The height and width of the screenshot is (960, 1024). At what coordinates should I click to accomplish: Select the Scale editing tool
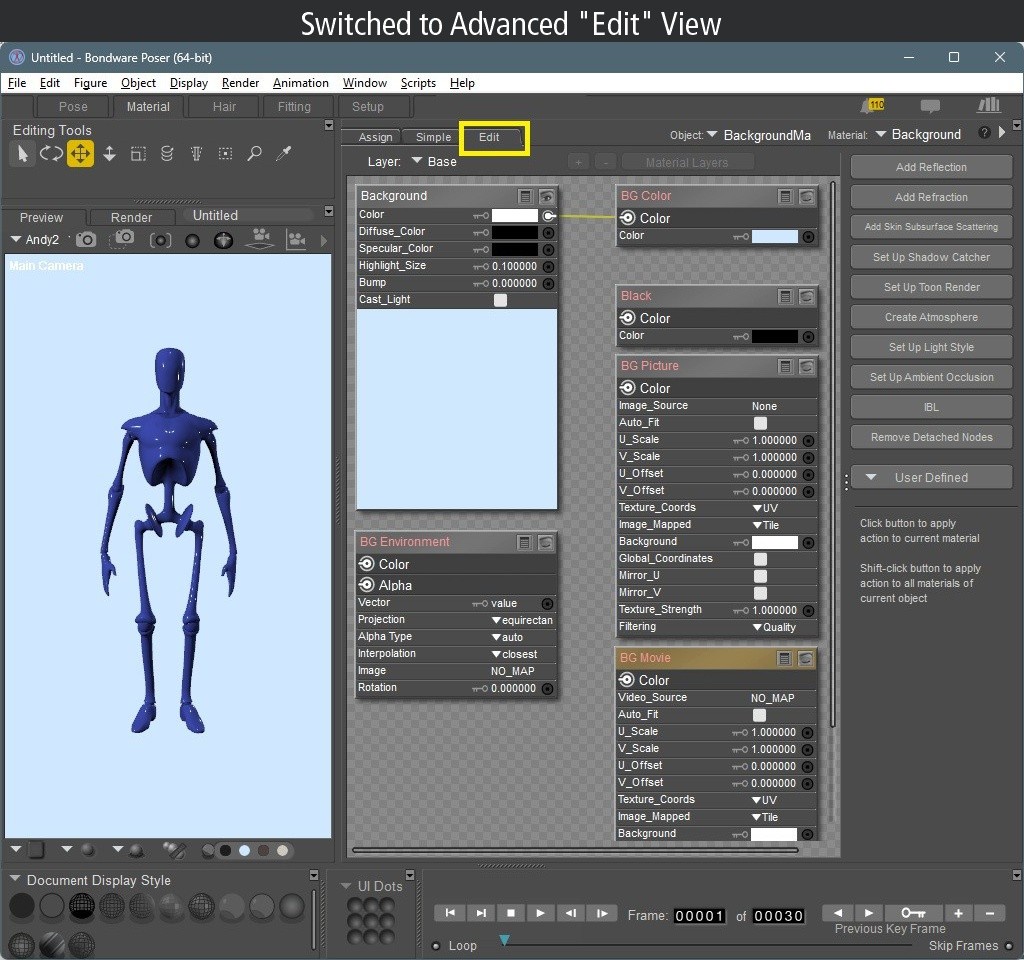[x=138, y=154]
